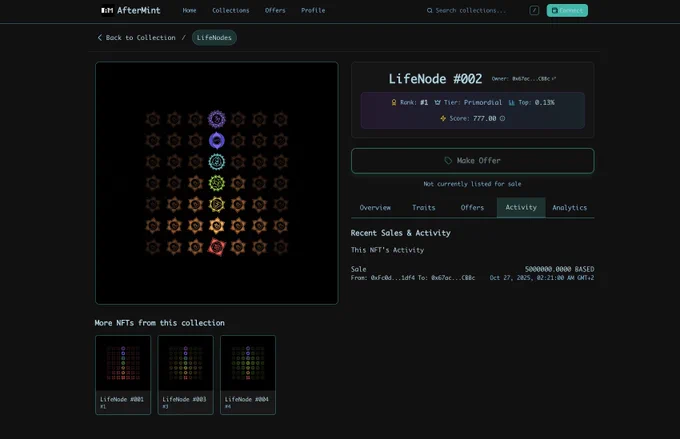
Task: Switch to the Analytics tab
Action: (569, 208)
